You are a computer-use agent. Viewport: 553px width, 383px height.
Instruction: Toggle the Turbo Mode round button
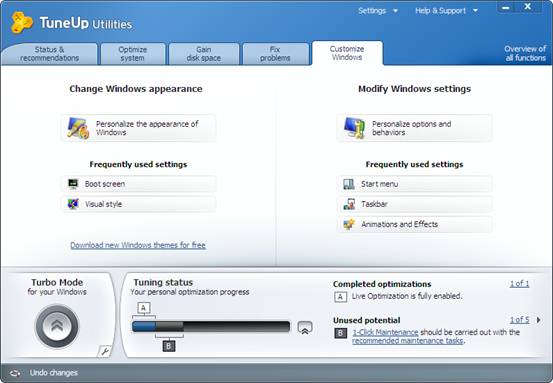pos(57,326)
